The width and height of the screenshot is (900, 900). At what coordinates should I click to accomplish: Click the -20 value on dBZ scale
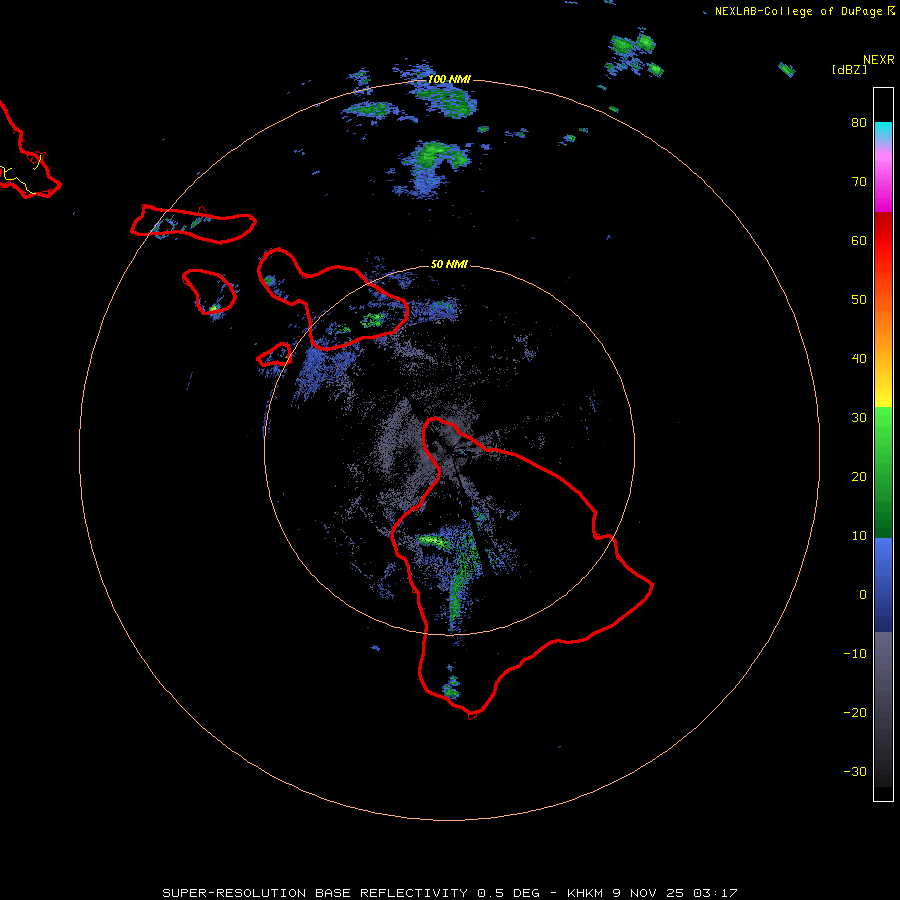tap(855, 713)
